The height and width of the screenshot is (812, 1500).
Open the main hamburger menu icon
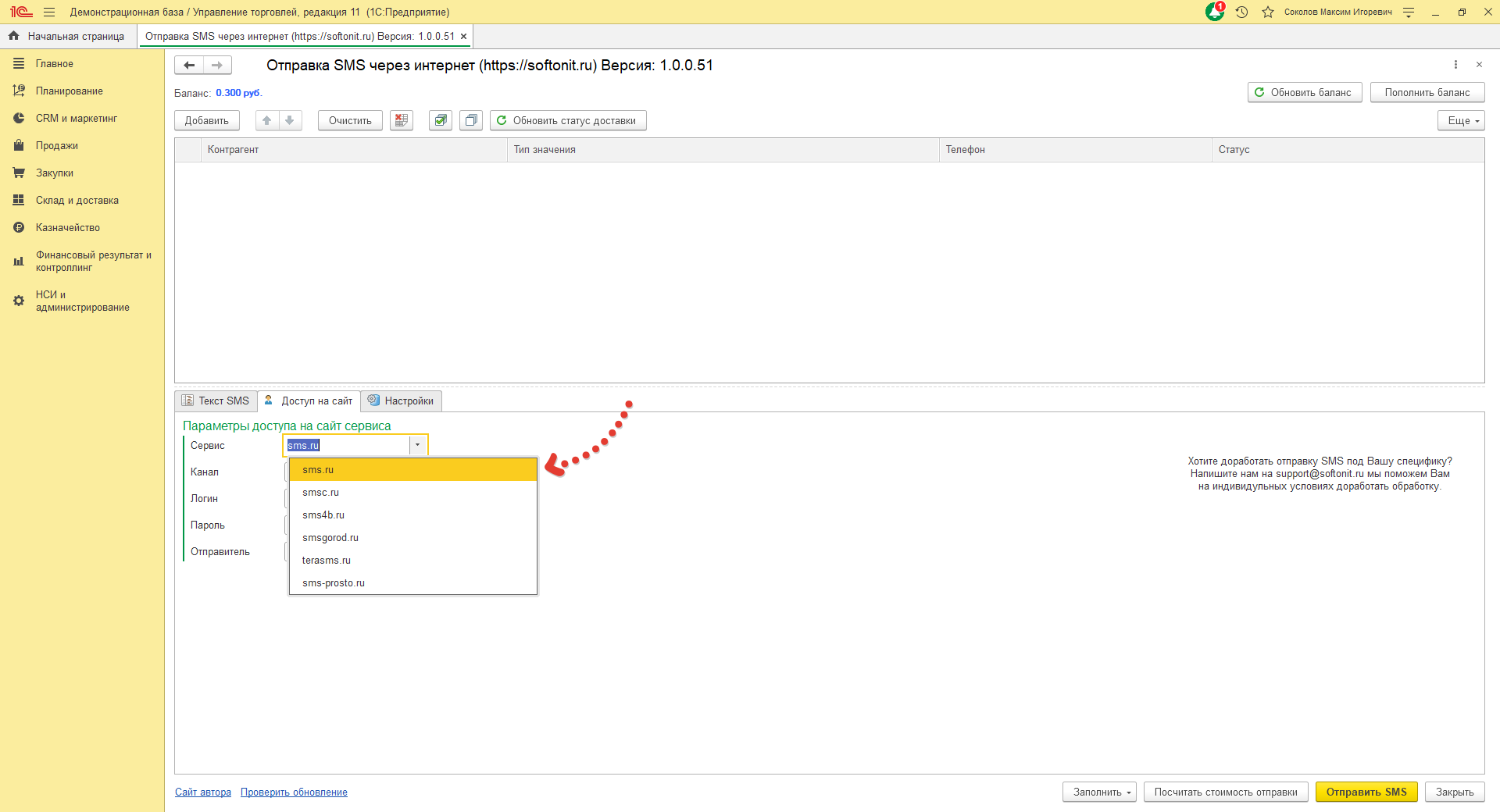pyautogui.click(x=49, y=12)
